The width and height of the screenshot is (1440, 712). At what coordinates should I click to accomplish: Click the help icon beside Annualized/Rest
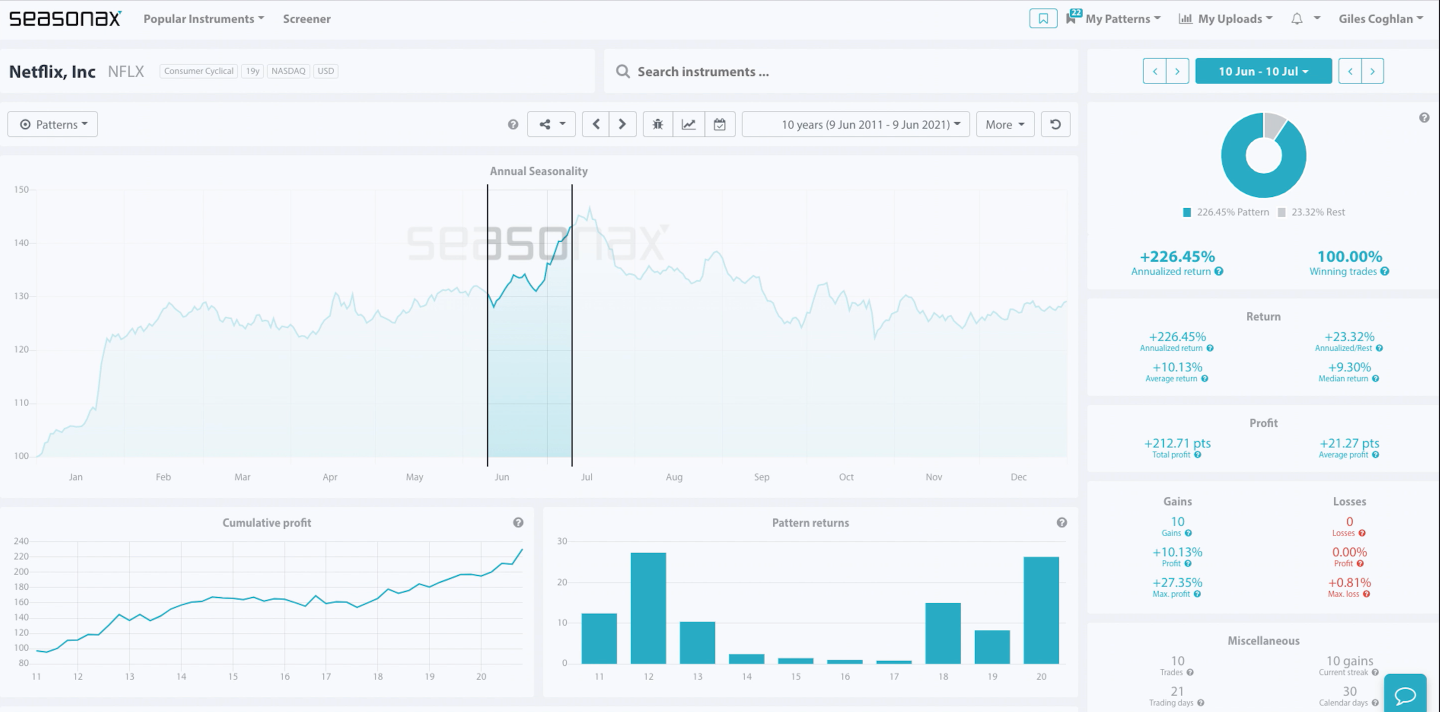coord(1380,348)
